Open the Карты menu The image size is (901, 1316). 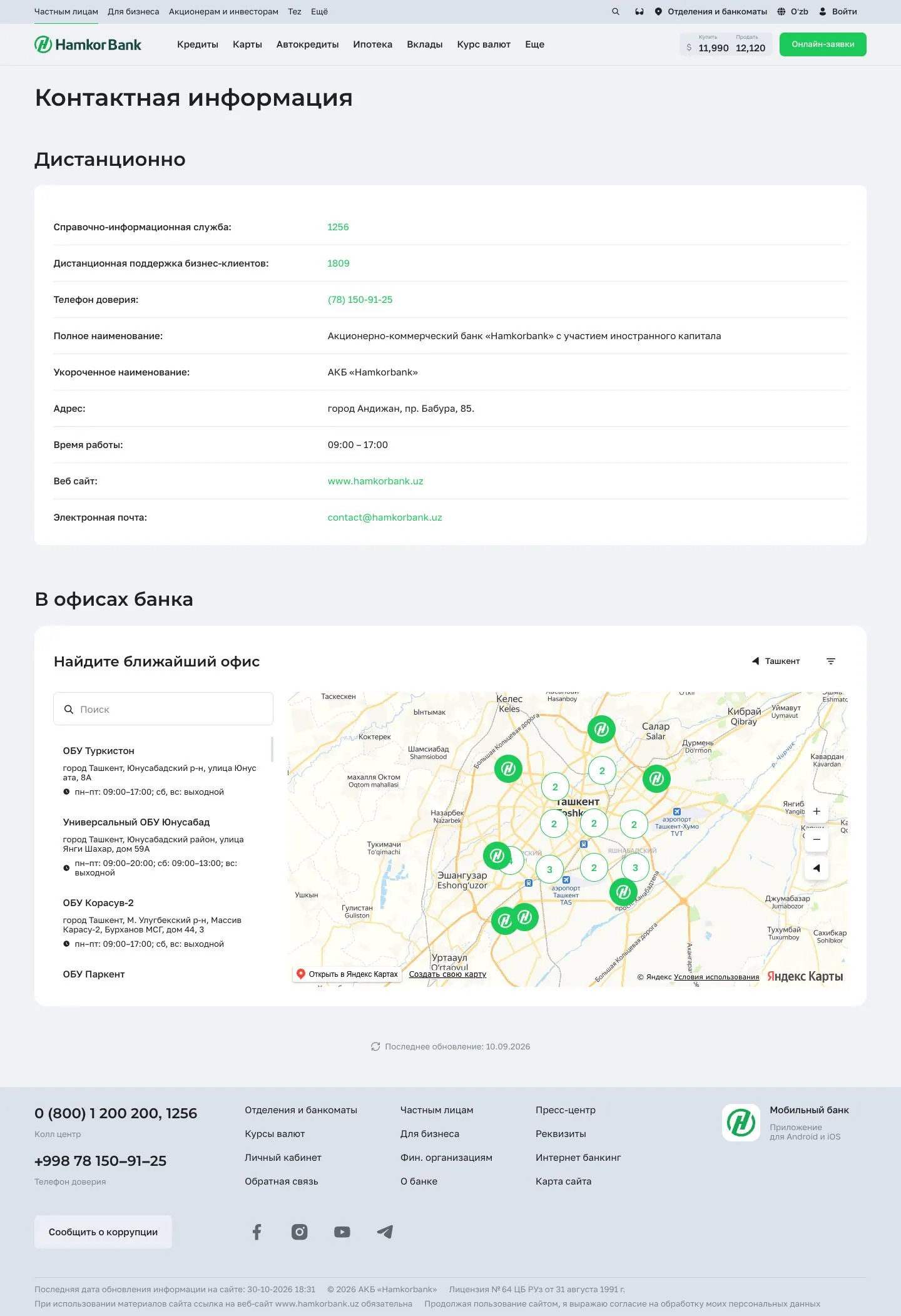[x=247, y=44]
